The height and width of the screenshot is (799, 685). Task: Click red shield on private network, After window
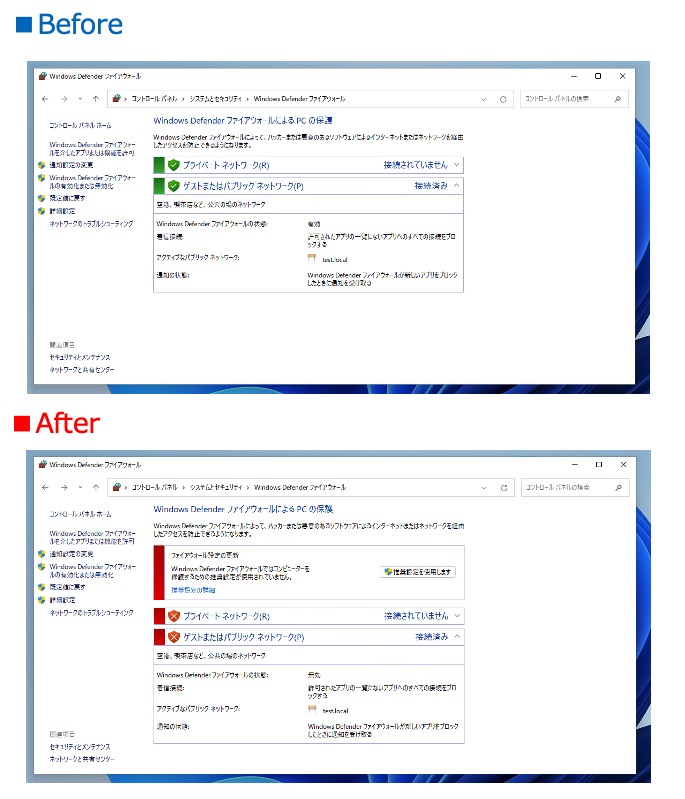(x=174, y=616)
